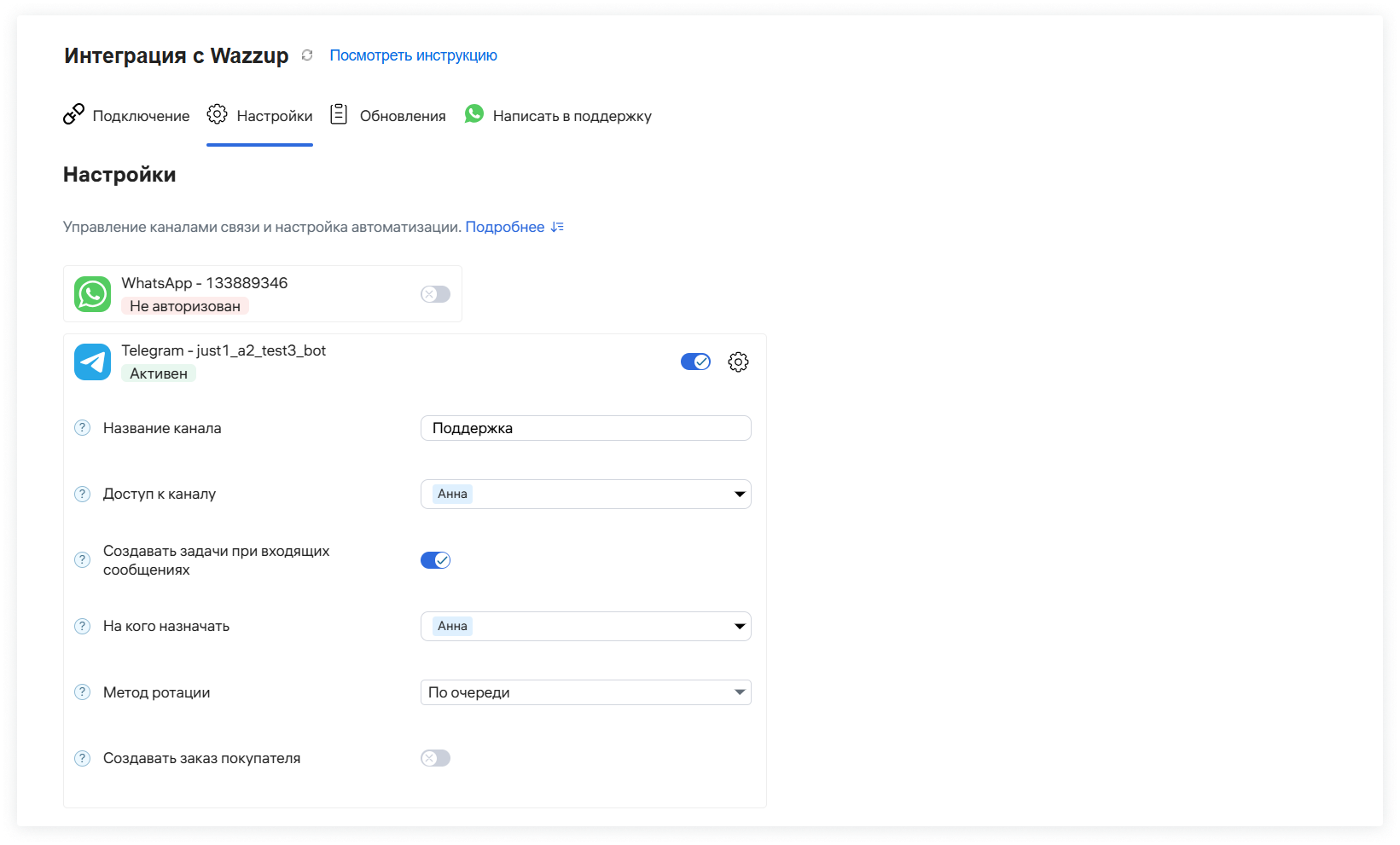Show help for Доступ к каналу
This screenshot has height=845, width=1400.
[x=82, y=494]
